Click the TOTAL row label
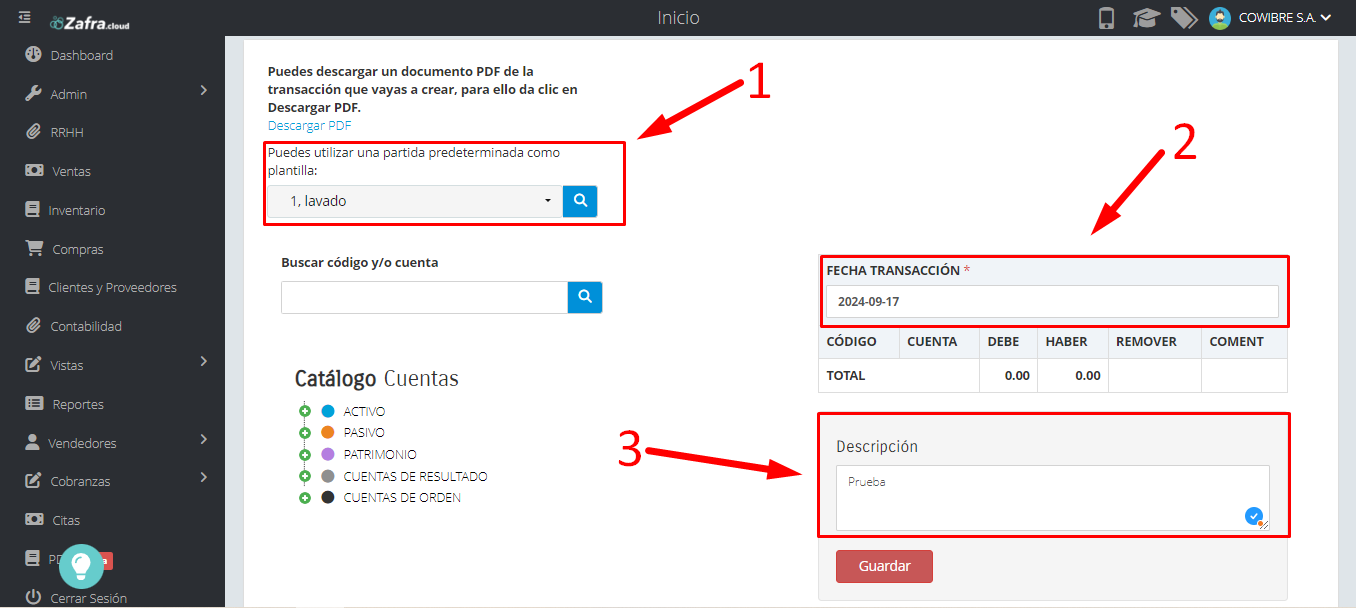The height and width of the screenshot is (608, 1356). tap(846, 376)
